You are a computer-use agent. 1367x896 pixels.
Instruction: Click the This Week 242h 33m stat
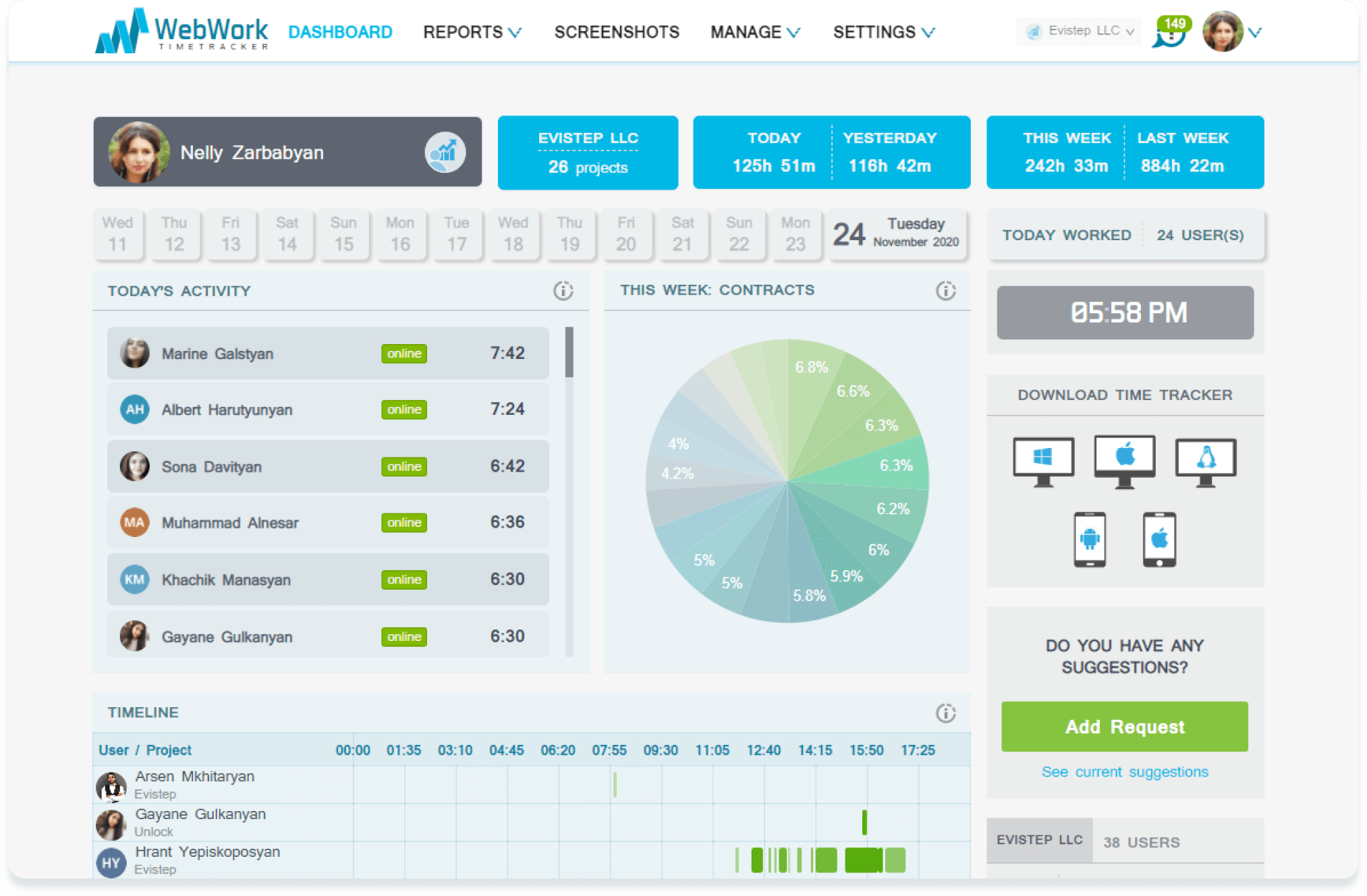tap(1067, 152)
